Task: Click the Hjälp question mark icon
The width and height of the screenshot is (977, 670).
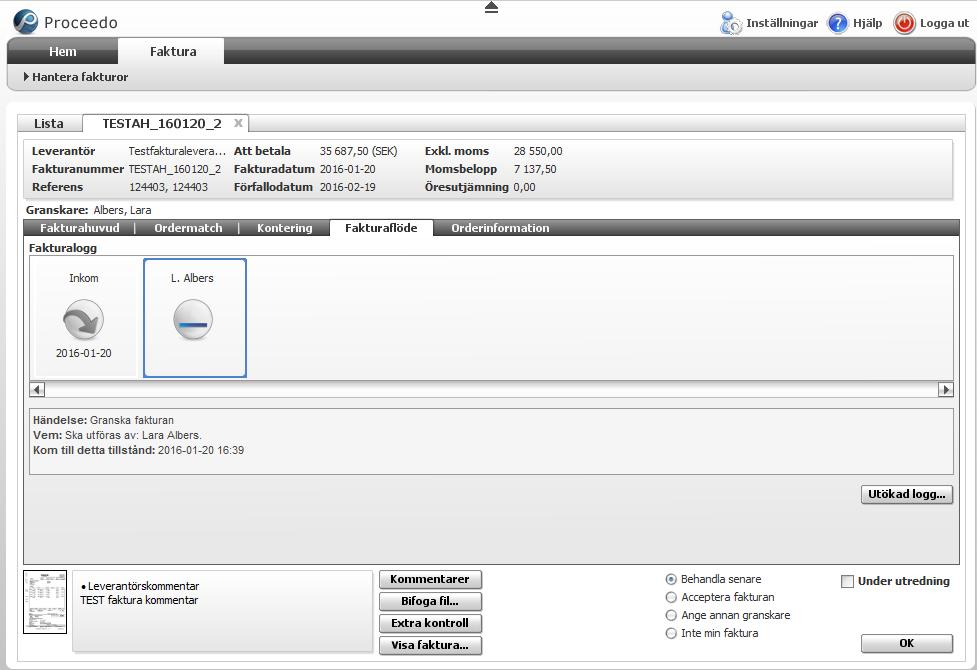Action: [837, 23]
